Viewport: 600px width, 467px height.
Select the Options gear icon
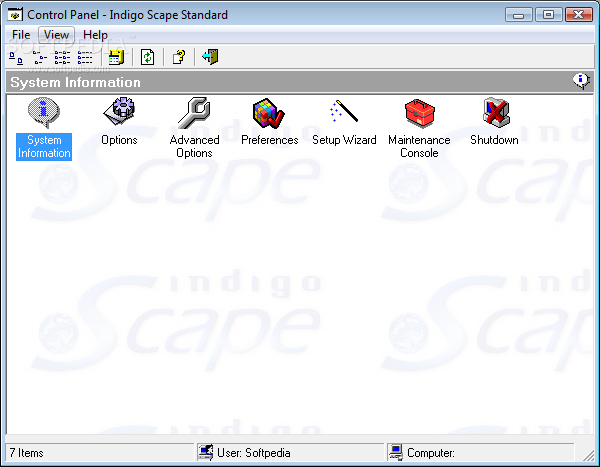coord(119,111)
